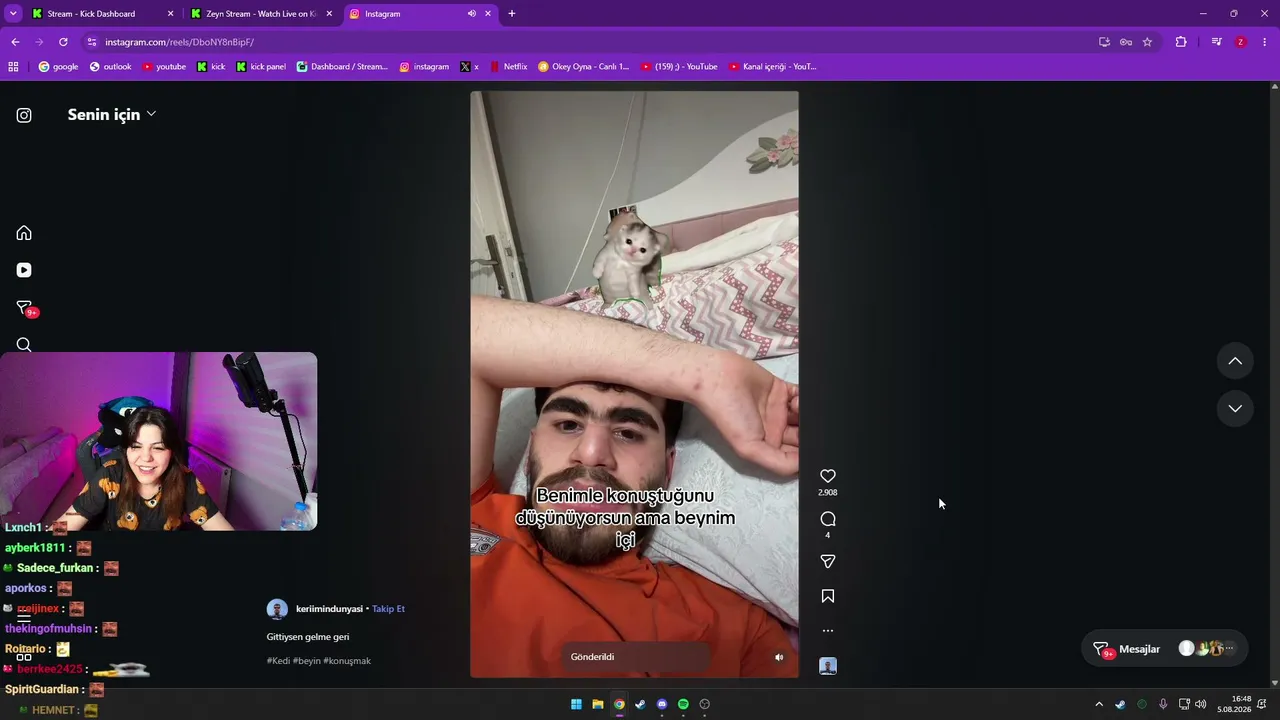The image size is (1280, 720).
Task: Save the reel with the bookmark icon
Action: pos(828,596)
